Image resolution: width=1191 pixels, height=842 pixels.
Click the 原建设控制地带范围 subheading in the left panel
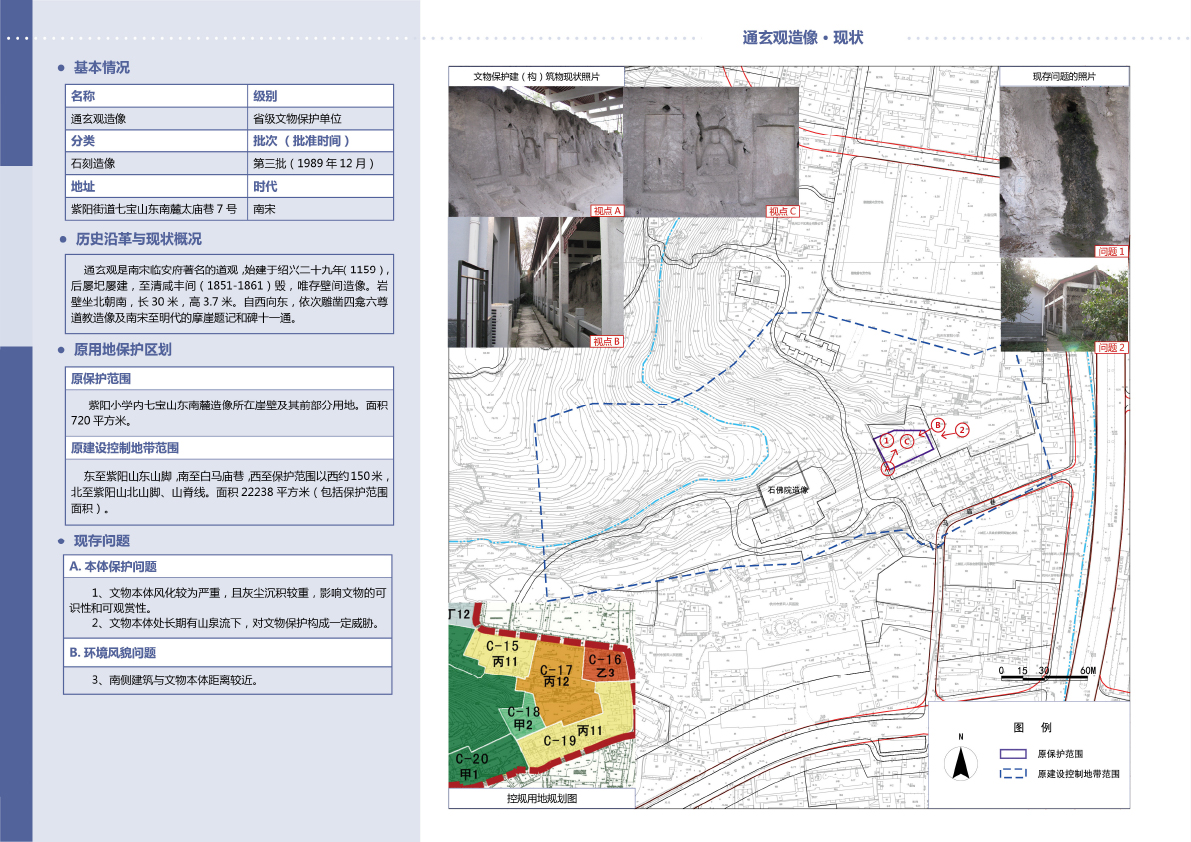pos(125,448)
